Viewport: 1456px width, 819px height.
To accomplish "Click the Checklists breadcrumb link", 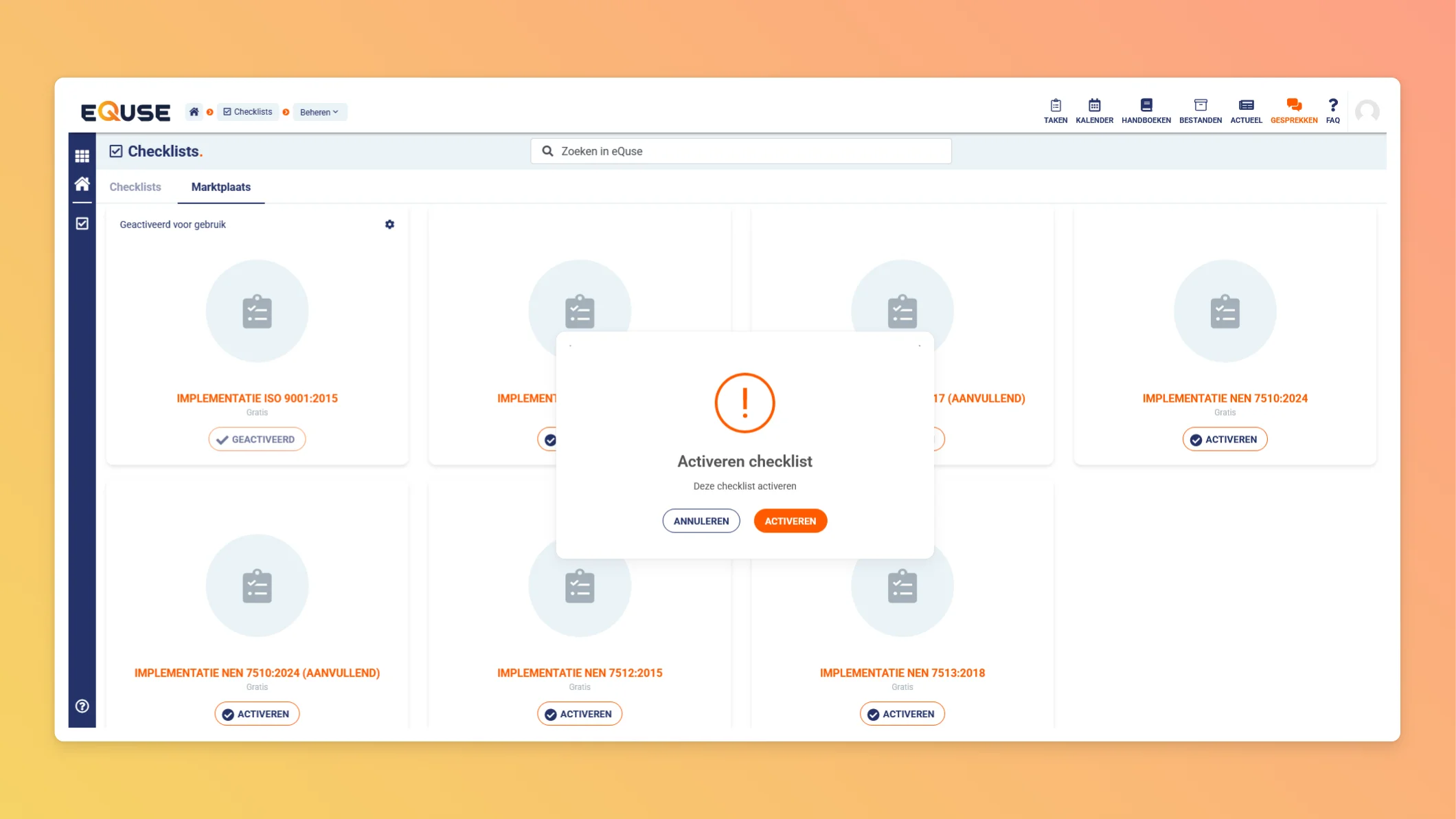I will pyautogui.click(x=248, y=112).
